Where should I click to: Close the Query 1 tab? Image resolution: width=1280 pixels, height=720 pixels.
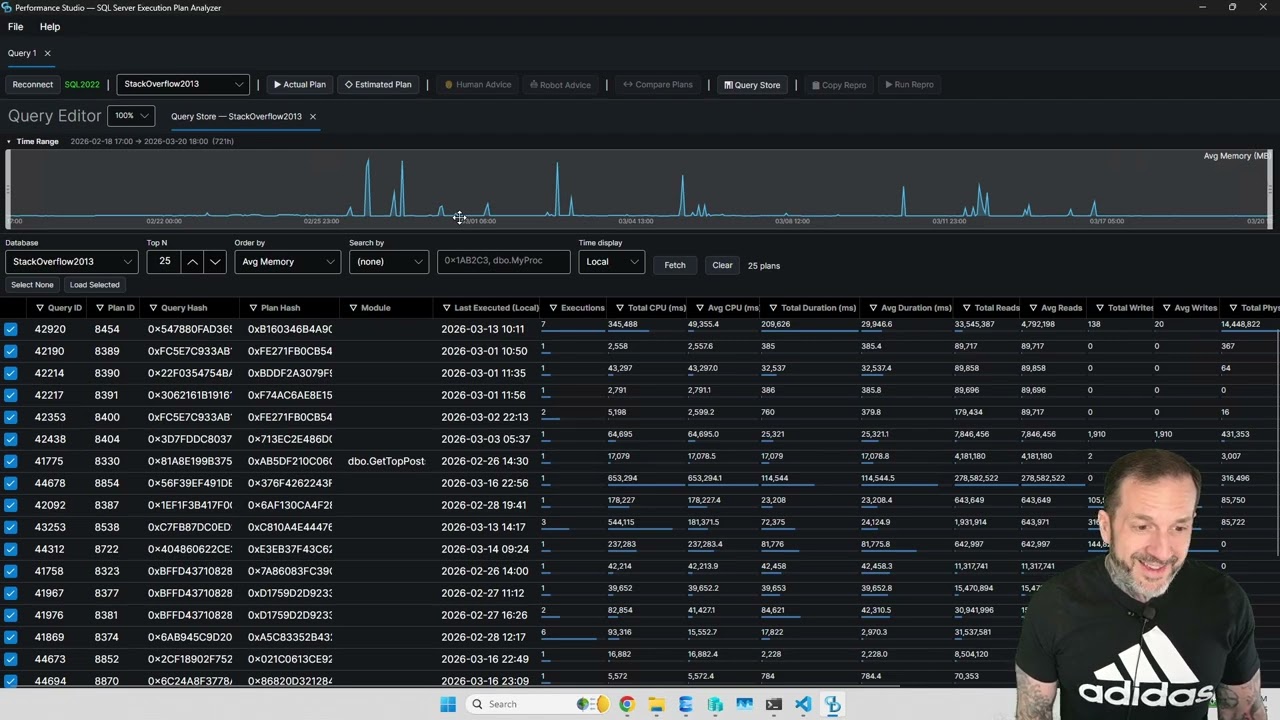pyautogui.click(x=47, y=53)
